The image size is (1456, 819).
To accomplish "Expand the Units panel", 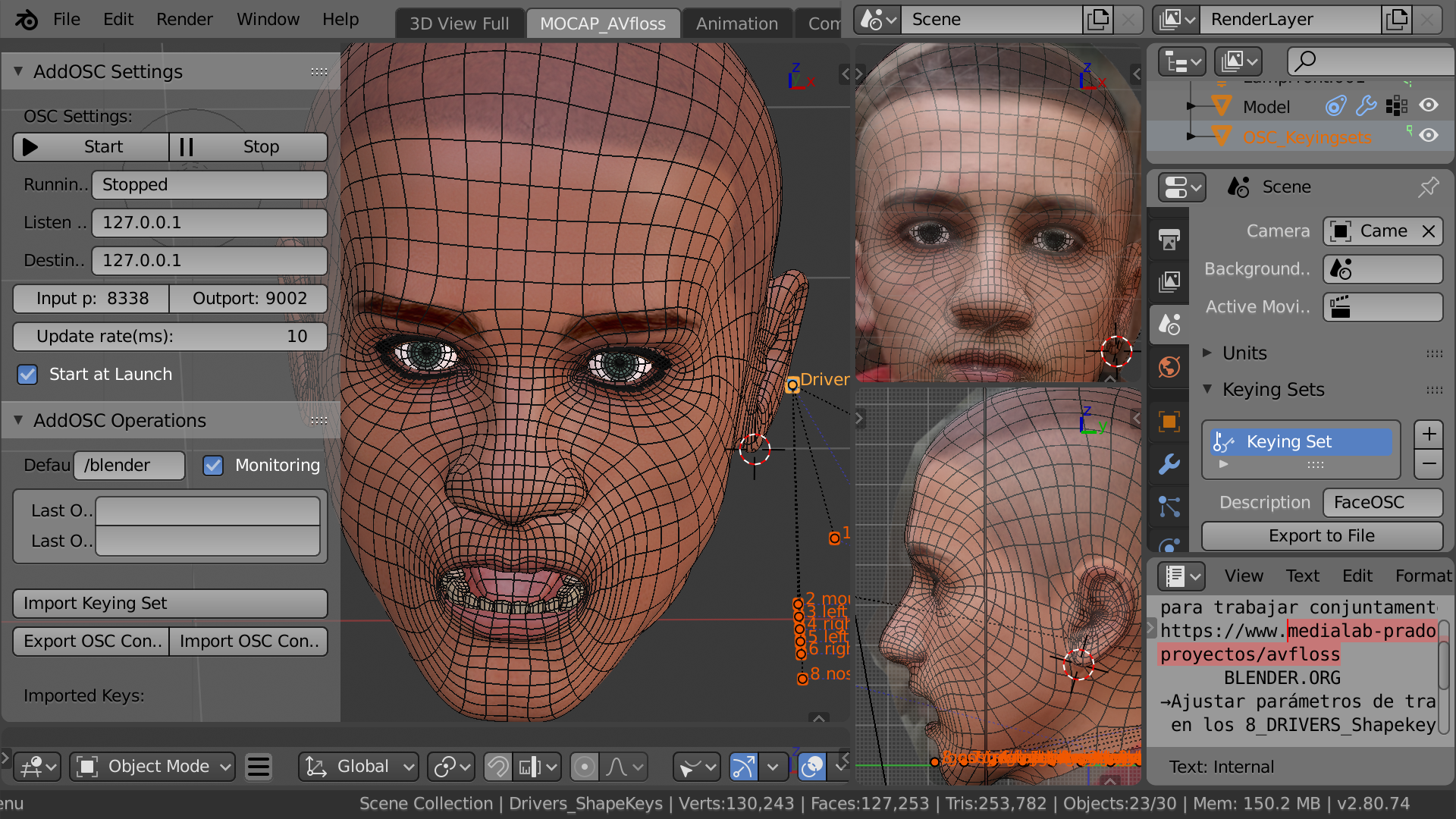I will 1244,353.
